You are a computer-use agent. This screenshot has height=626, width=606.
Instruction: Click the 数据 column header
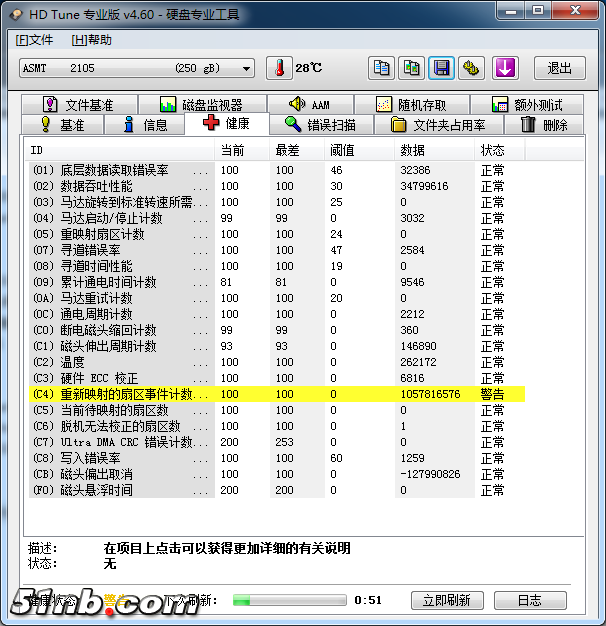(x=412, y=150)
